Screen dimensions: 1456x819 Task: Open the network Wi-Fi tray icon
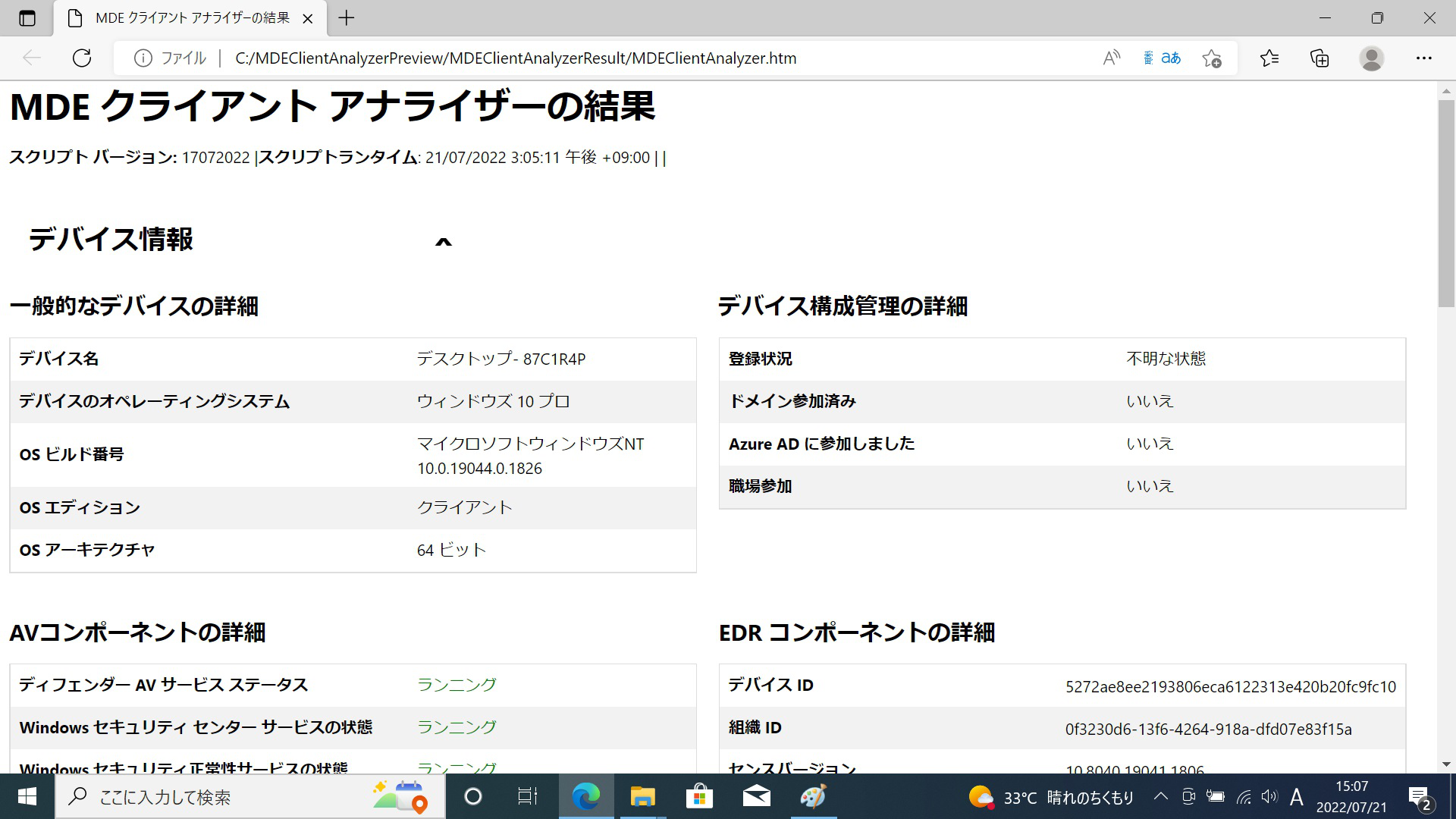click(x=1244, y=796)
